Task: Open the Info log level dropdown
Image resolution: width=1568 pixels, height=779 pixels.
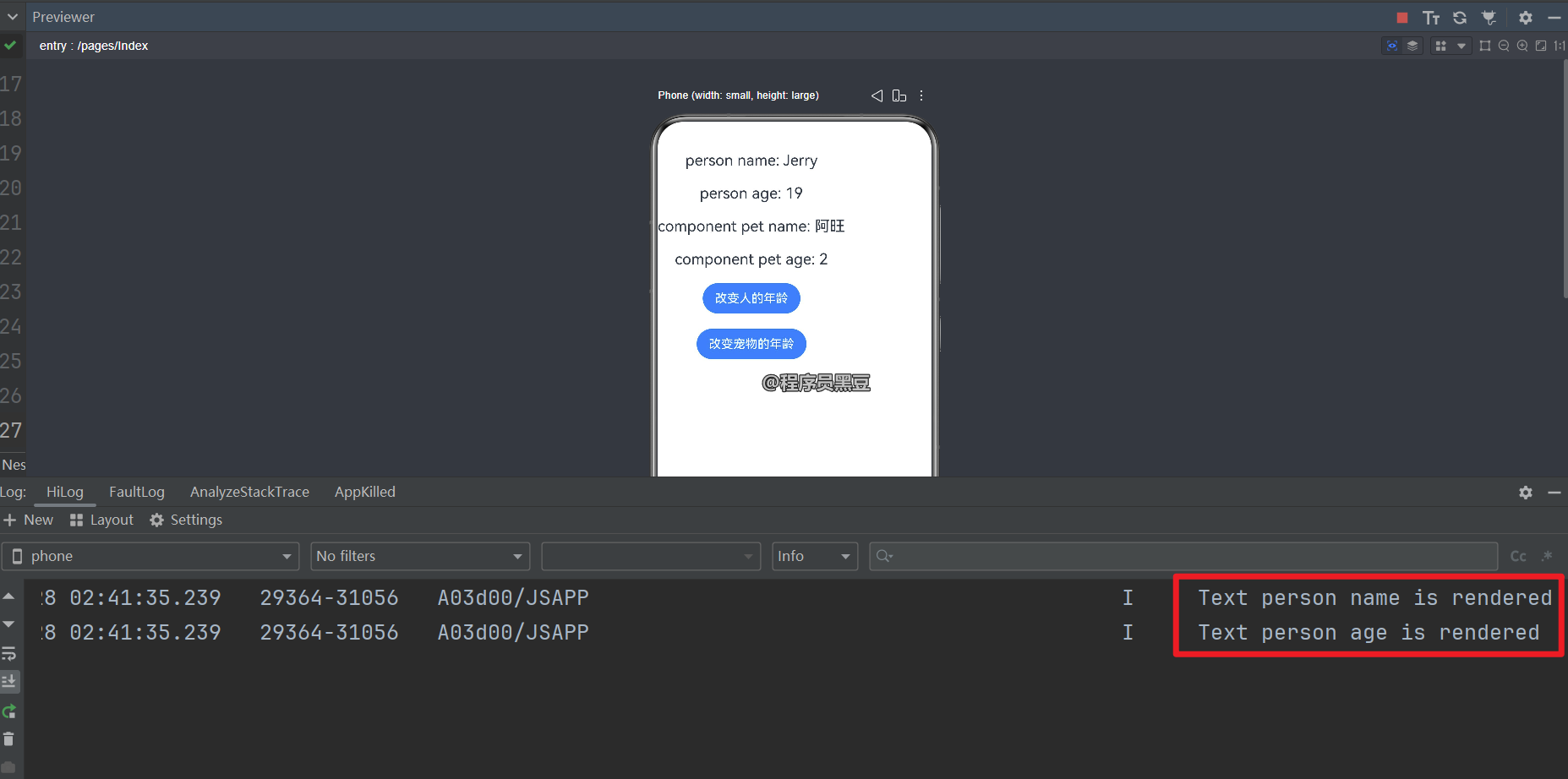Action: [815, 556]
